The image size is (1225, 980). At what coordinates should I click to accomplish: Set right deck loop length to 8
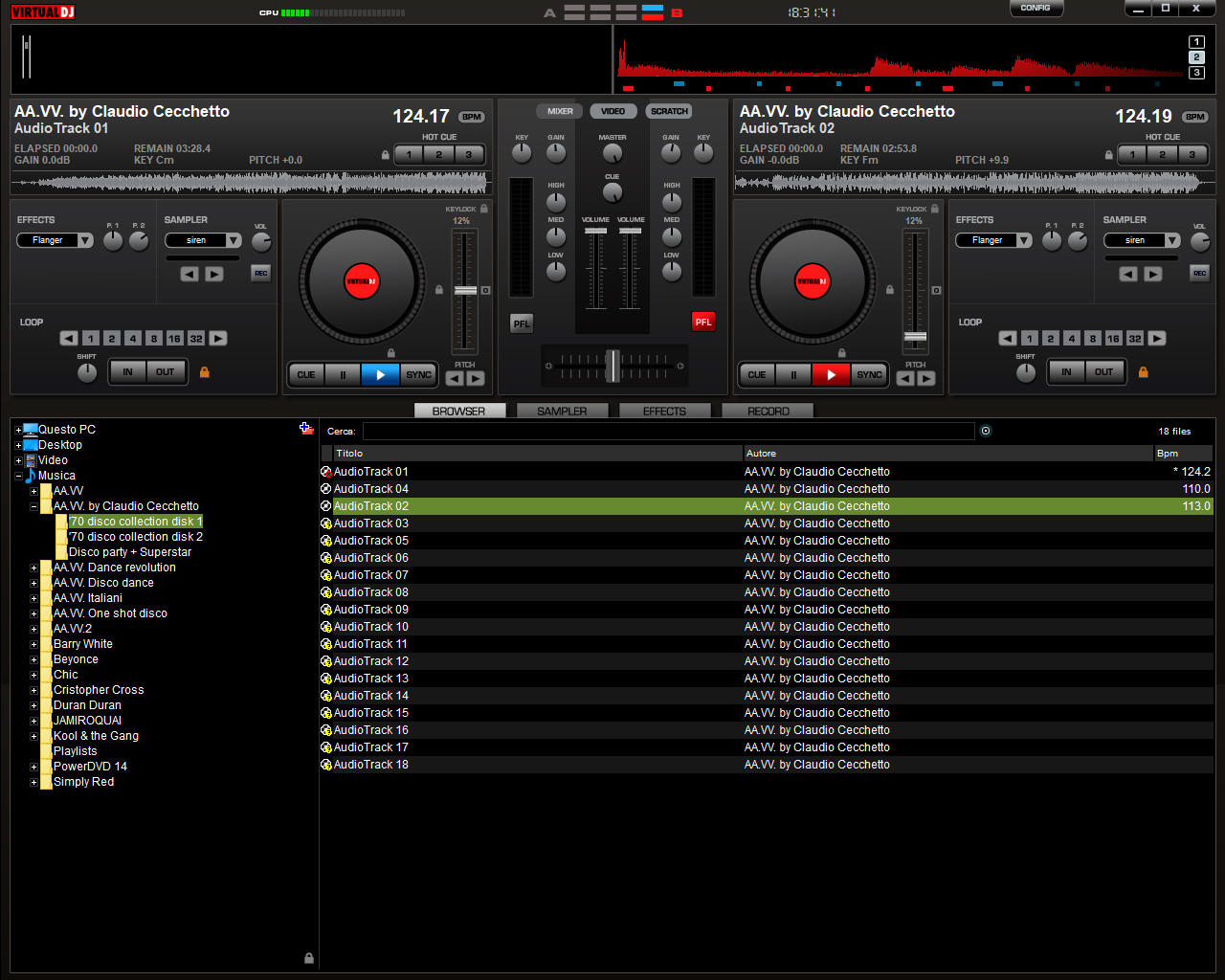(x=1092, y=339)
